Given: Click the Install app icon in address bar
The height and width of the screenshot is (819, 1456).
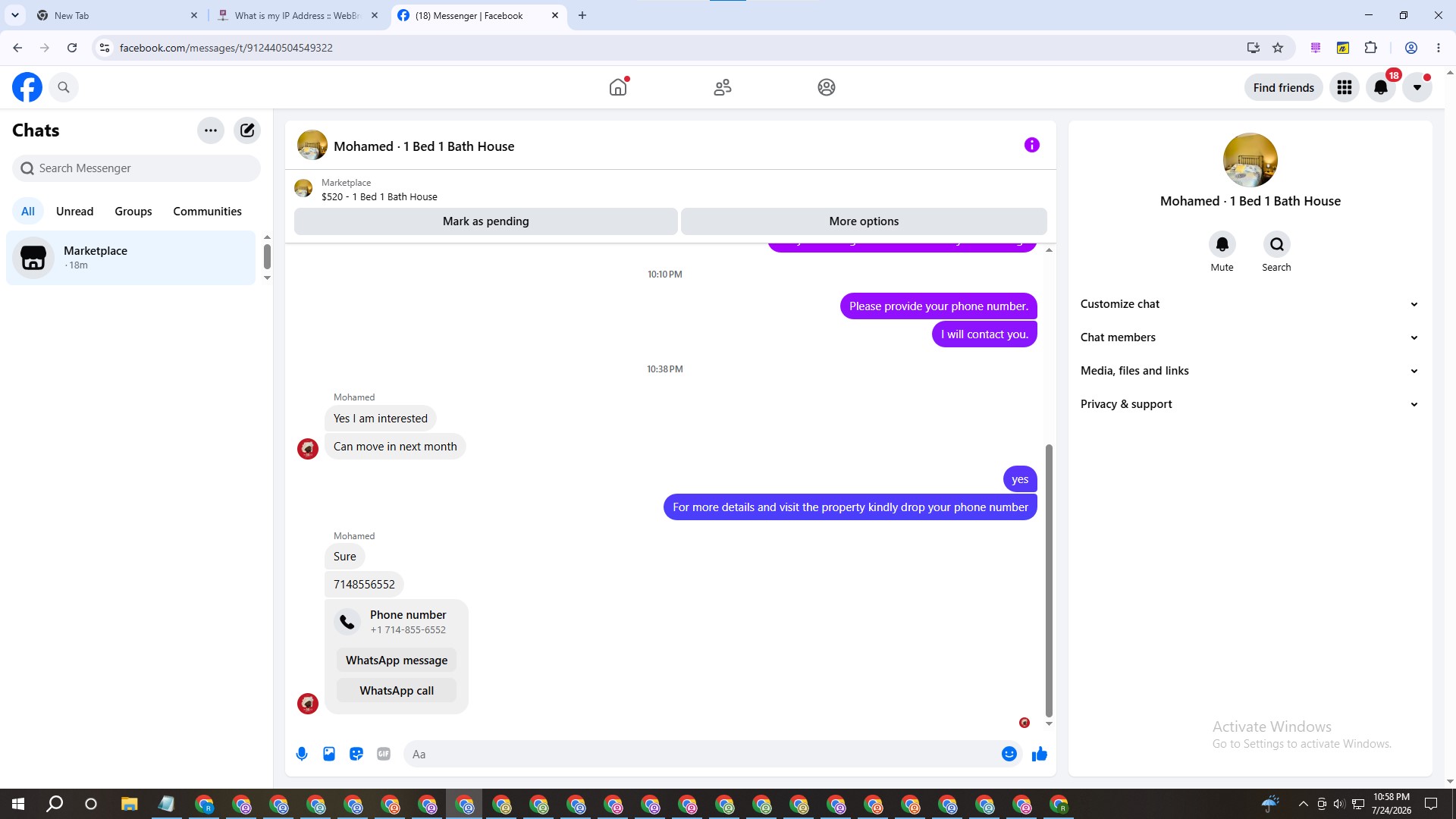Looking at the screenshot, I should (1253, 48).
